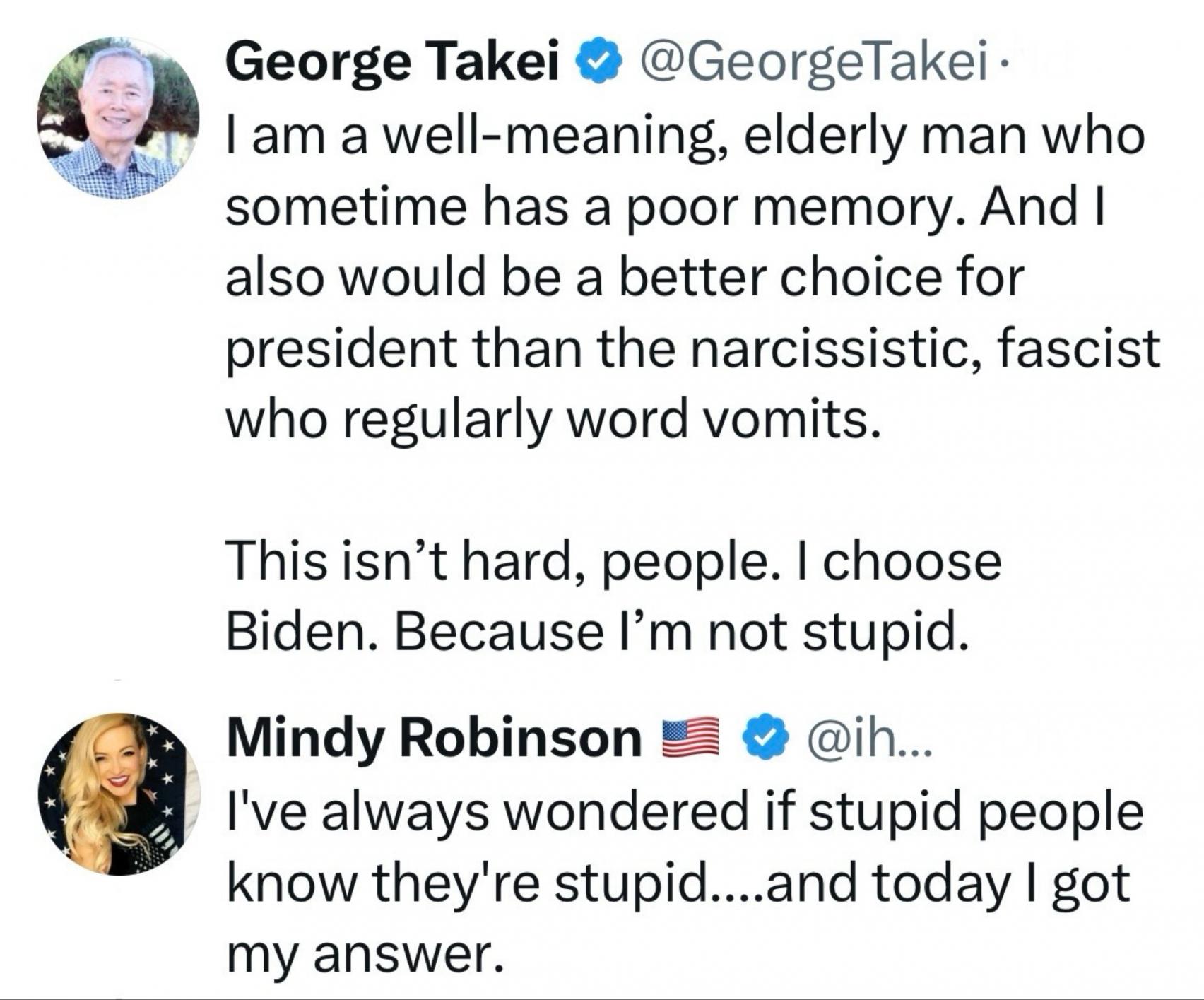Image resolution: width=1204 pixels, height=1000 pixels.
Task: Open Mindy Robinson's profile picture
Action: (x=119, y=794)
